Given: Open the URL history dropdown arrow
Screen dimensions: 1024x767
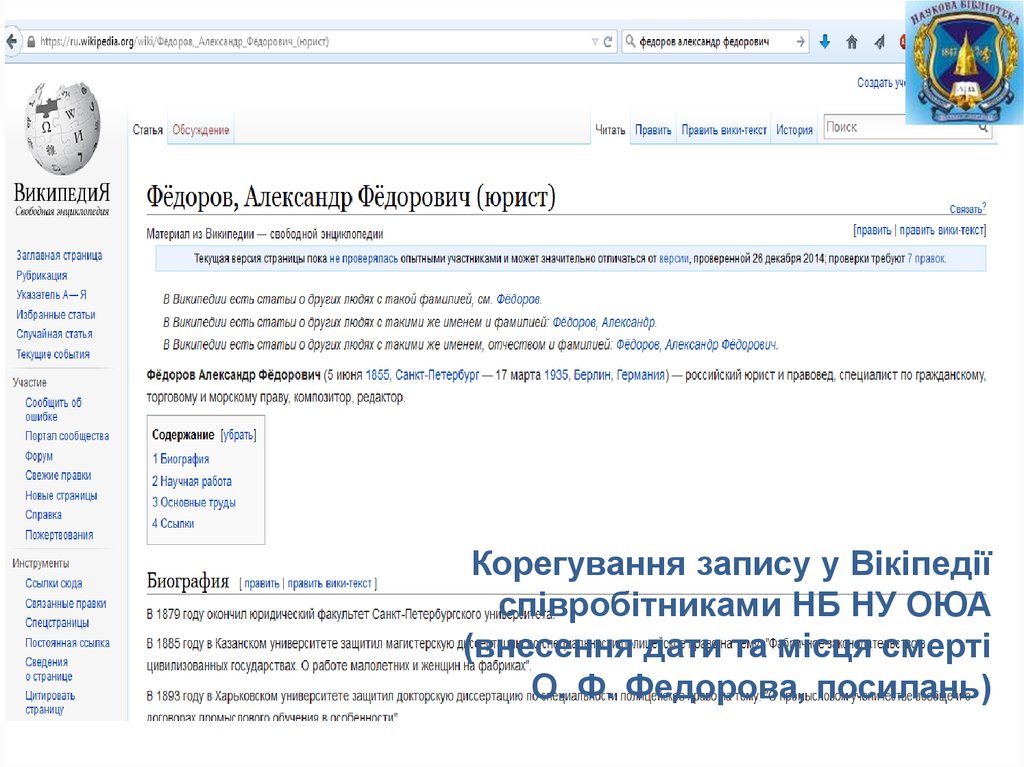Looking at the screenshot, I should pyautogui.click(x=596, y=42).
